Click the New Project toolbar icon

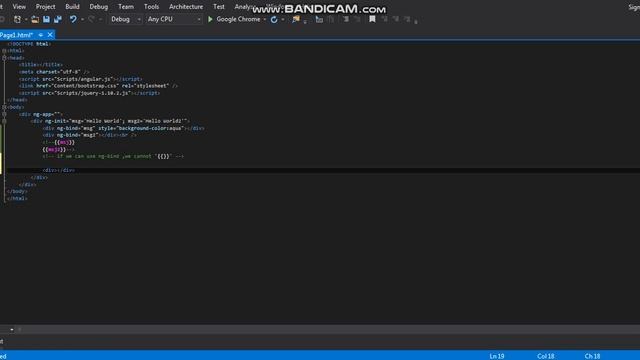coord(17,19)
